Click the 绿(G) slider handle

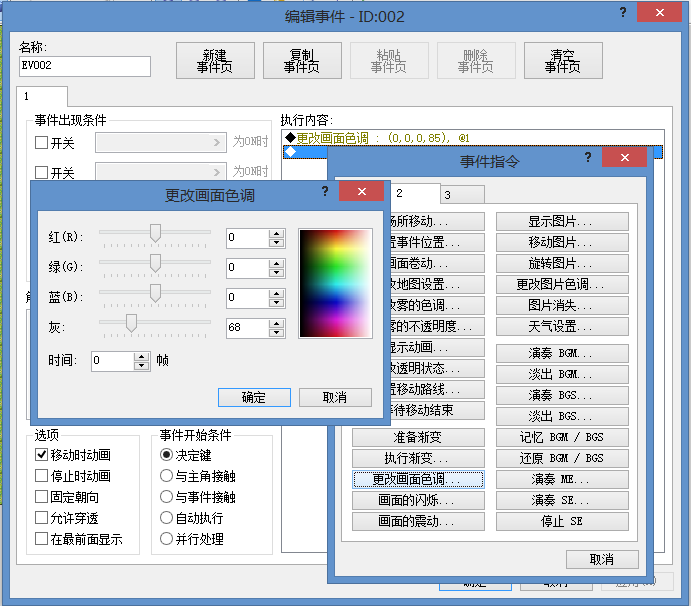tap(155, 263)
